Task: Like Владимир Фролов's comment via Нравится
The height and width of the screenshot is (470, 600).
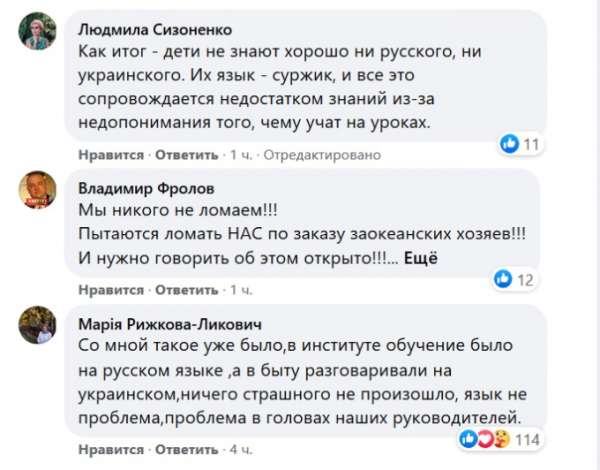Action: click(x=110, y=290)
